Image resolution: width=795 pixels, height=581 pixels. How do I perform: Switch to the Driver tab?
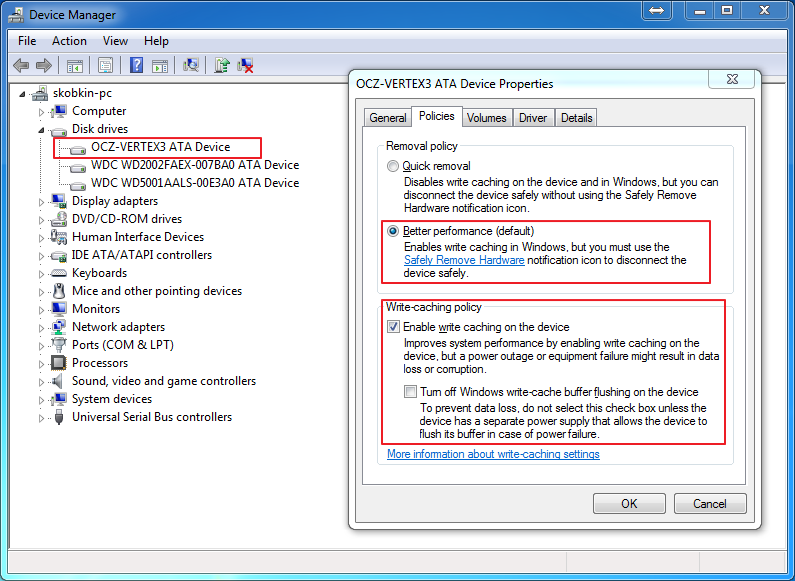(x=533, y=118)
